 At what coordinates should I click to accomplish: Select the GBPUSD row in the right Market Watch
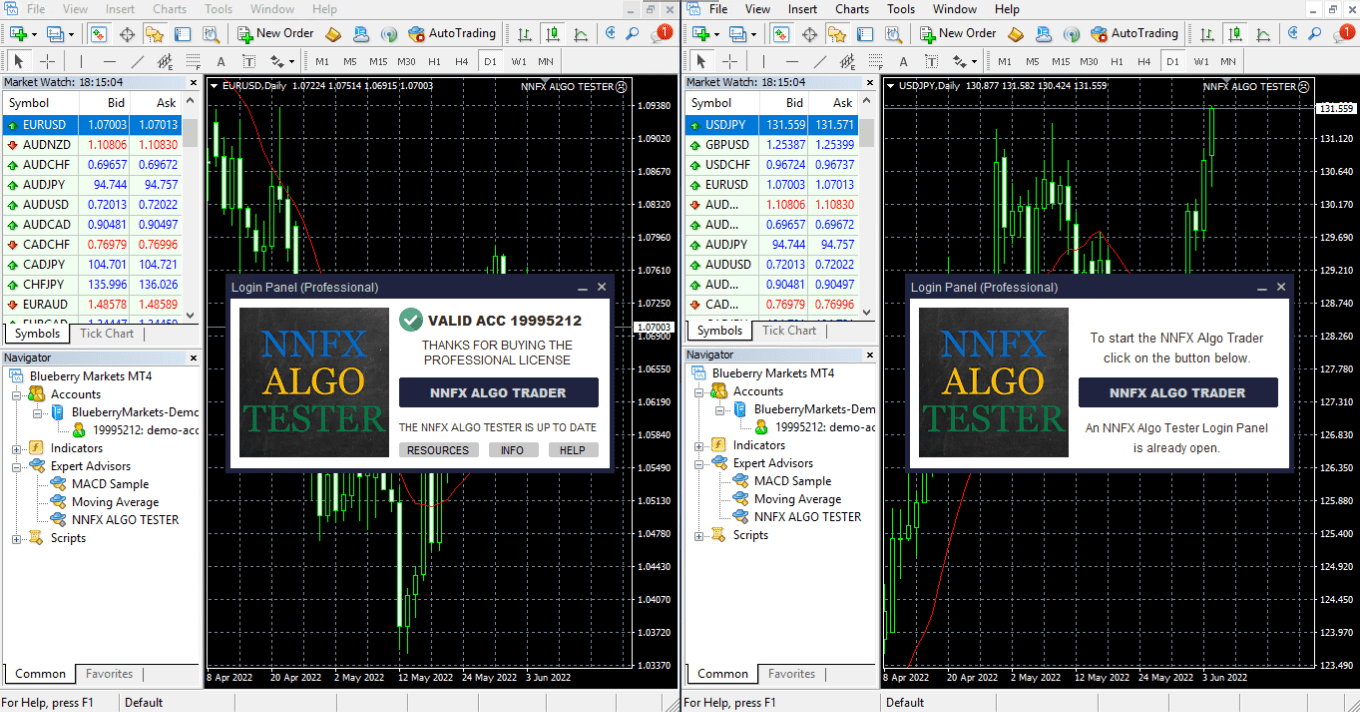click(x=727, y=145)
